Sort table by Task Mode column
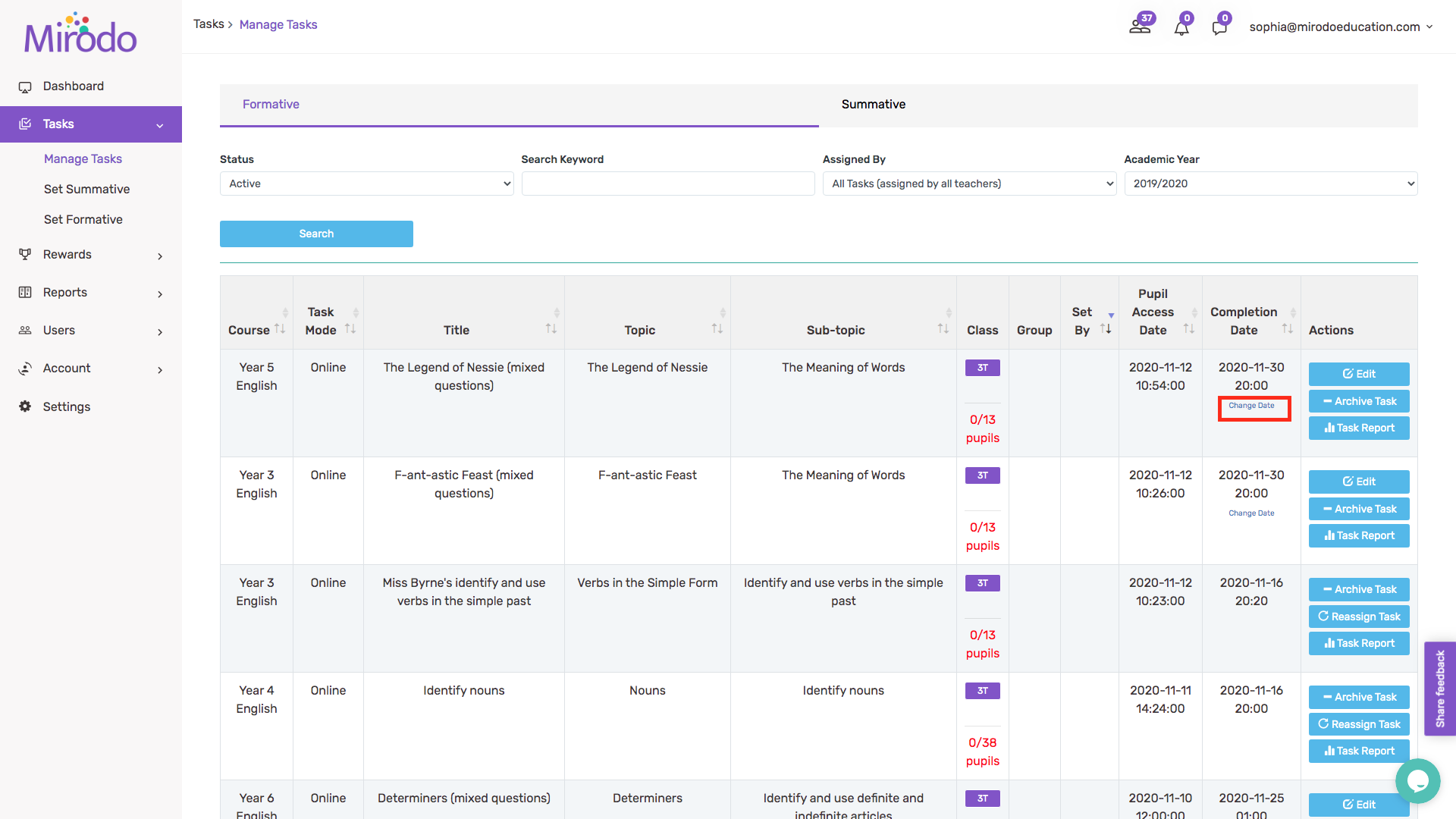 click(350, 328)
